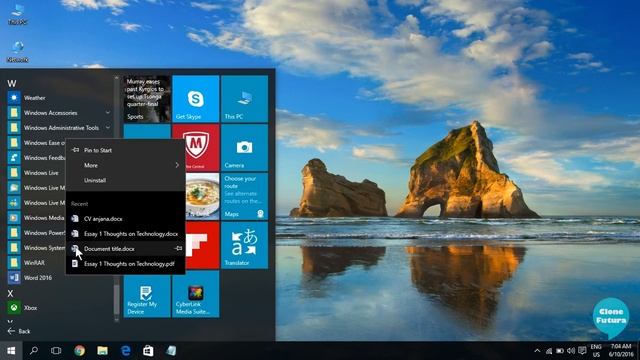This screenshot has width=640, height=360.
Task: Open recent Essay 1 Thoughts on Technology.pdf
Action: point(125,264)
